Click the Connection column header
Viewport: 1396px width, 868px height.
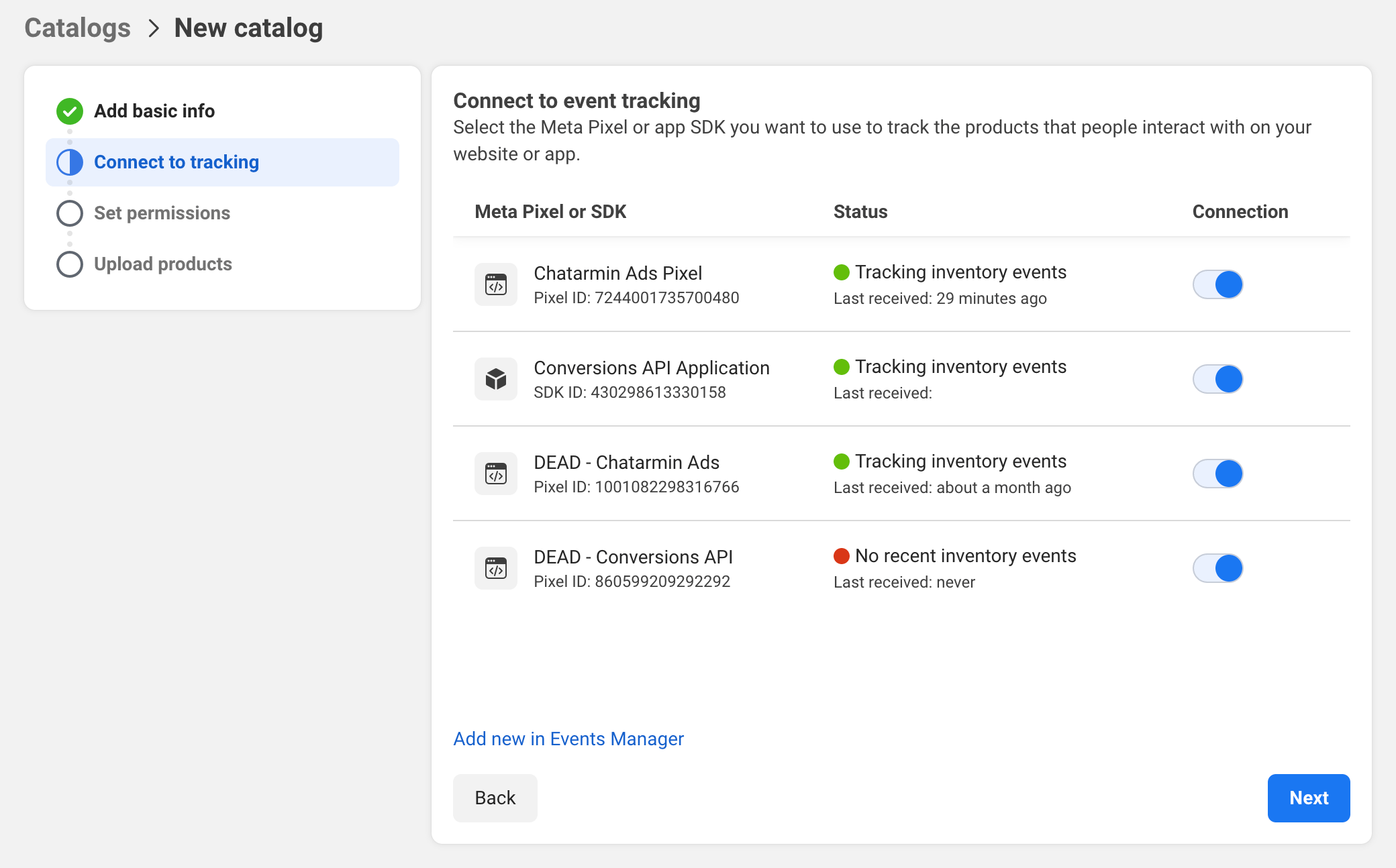click(1240, 212)
